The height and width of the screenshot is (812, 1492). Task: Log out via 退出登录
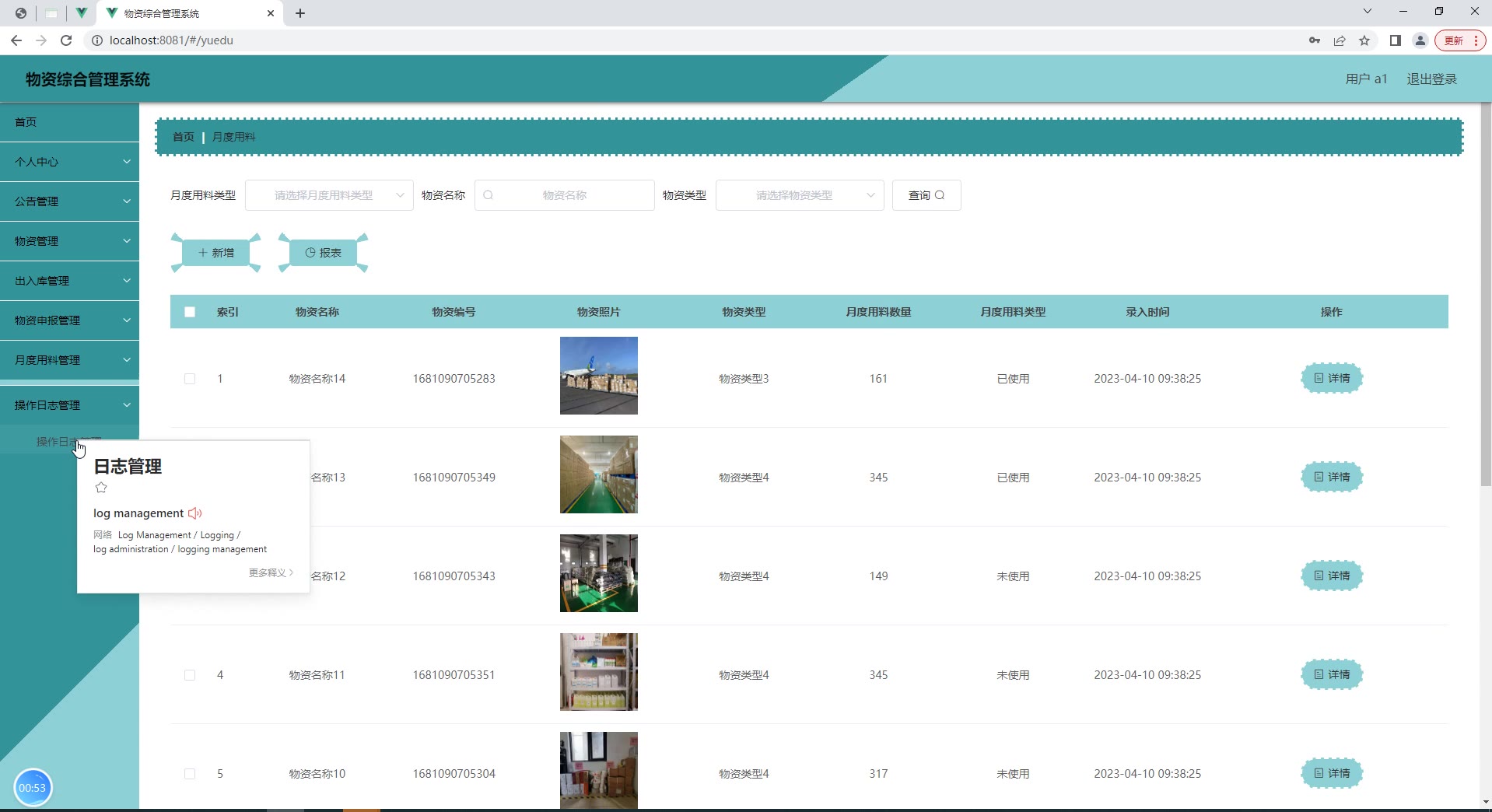point(1431,79)
